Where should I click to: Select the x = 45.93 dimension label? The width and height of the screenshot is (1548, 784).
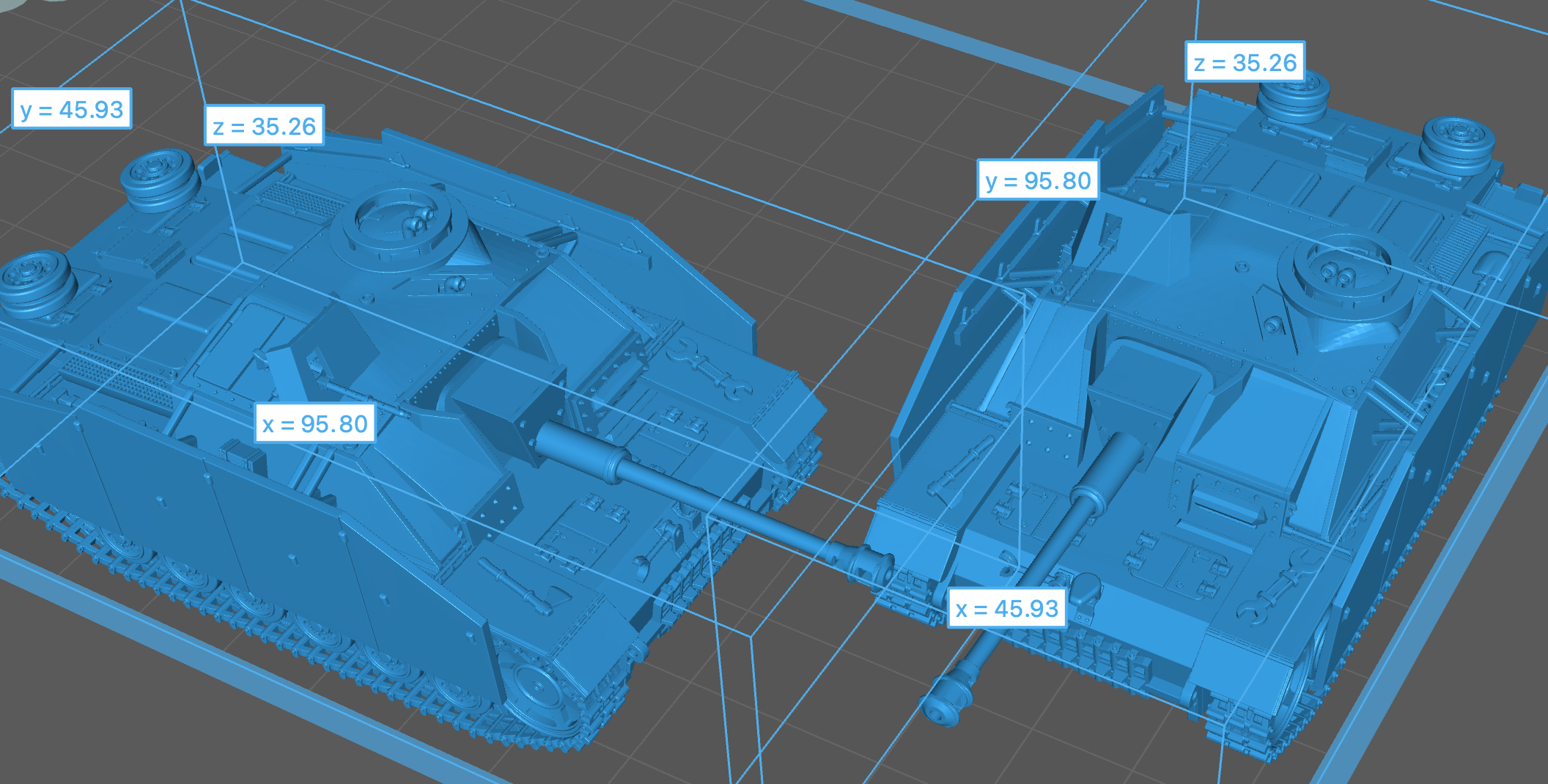(1007, 608)
